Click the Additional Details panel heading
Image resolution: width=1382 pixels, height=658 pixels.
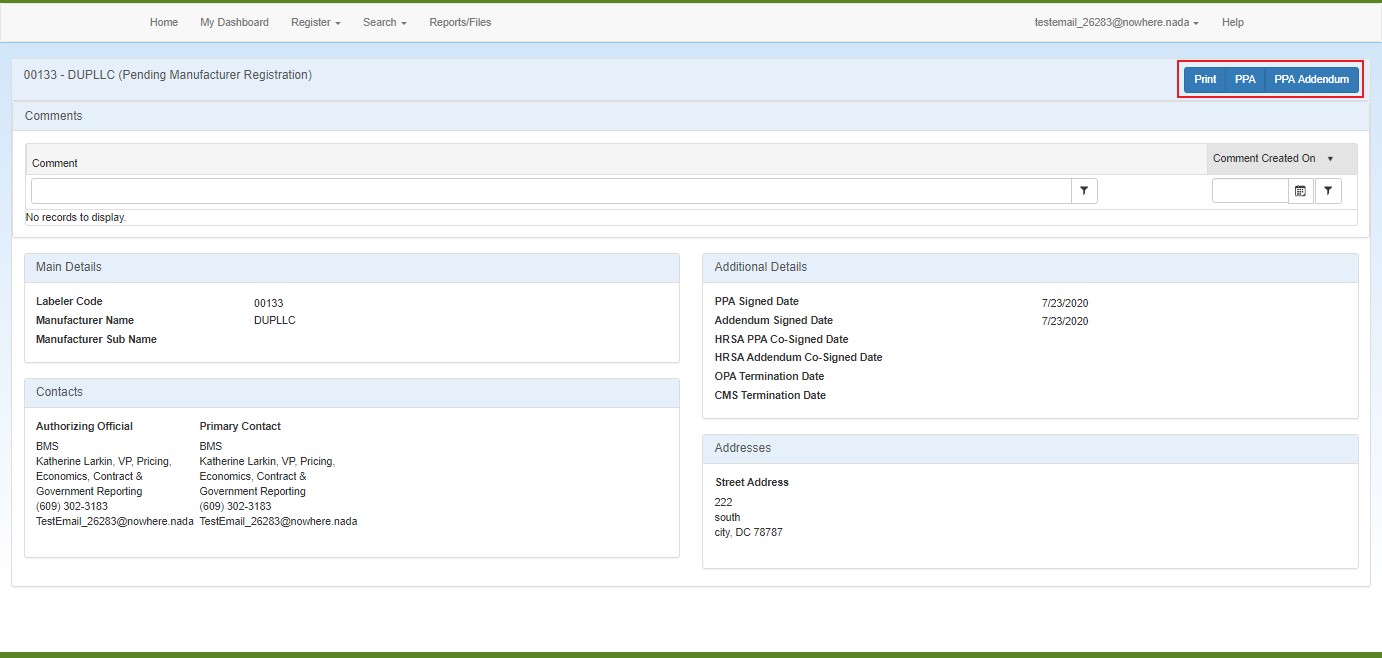(x=761, y=267)
